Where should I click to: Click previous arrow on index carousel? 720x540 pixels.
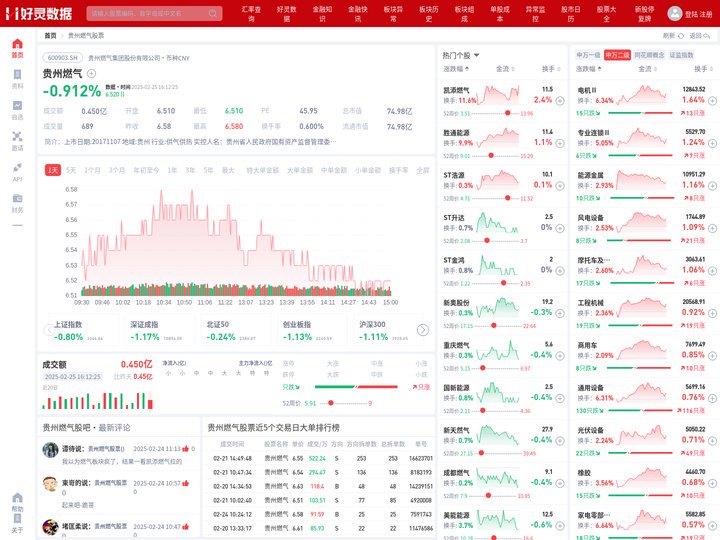click(x=49, y=330)
